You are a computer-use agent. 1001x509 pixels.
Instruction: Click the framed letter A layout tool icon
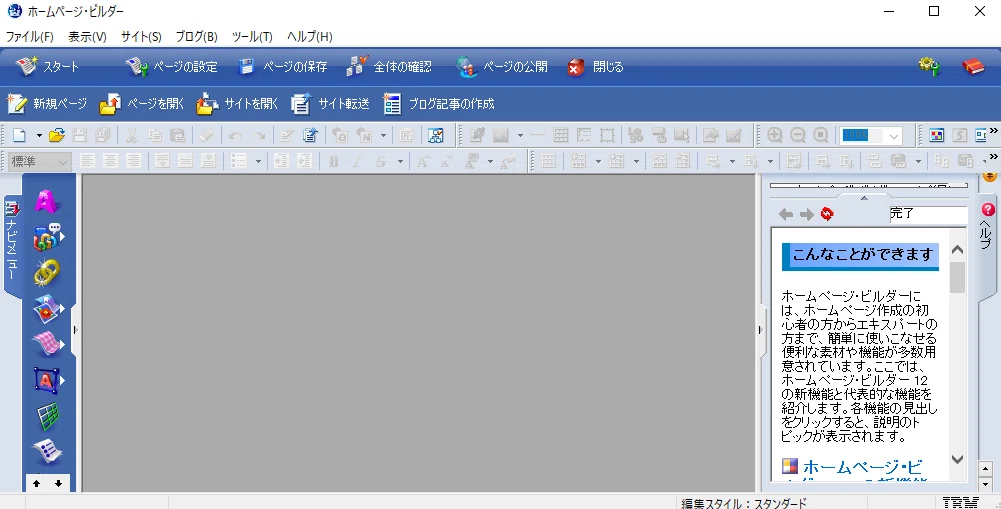point(49,381)
